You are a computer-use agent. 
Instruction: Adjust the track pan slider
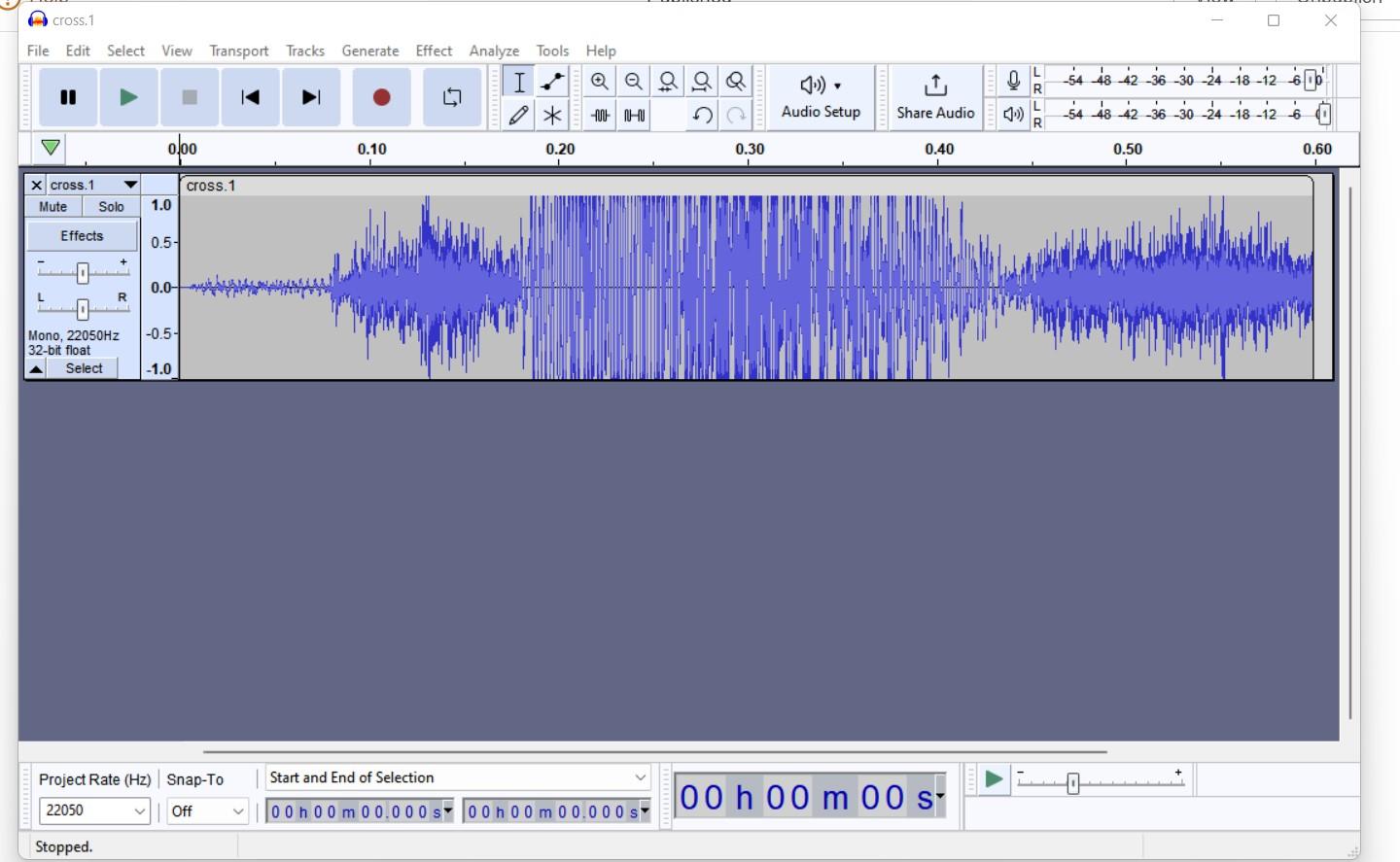click(x=83, y=309)
